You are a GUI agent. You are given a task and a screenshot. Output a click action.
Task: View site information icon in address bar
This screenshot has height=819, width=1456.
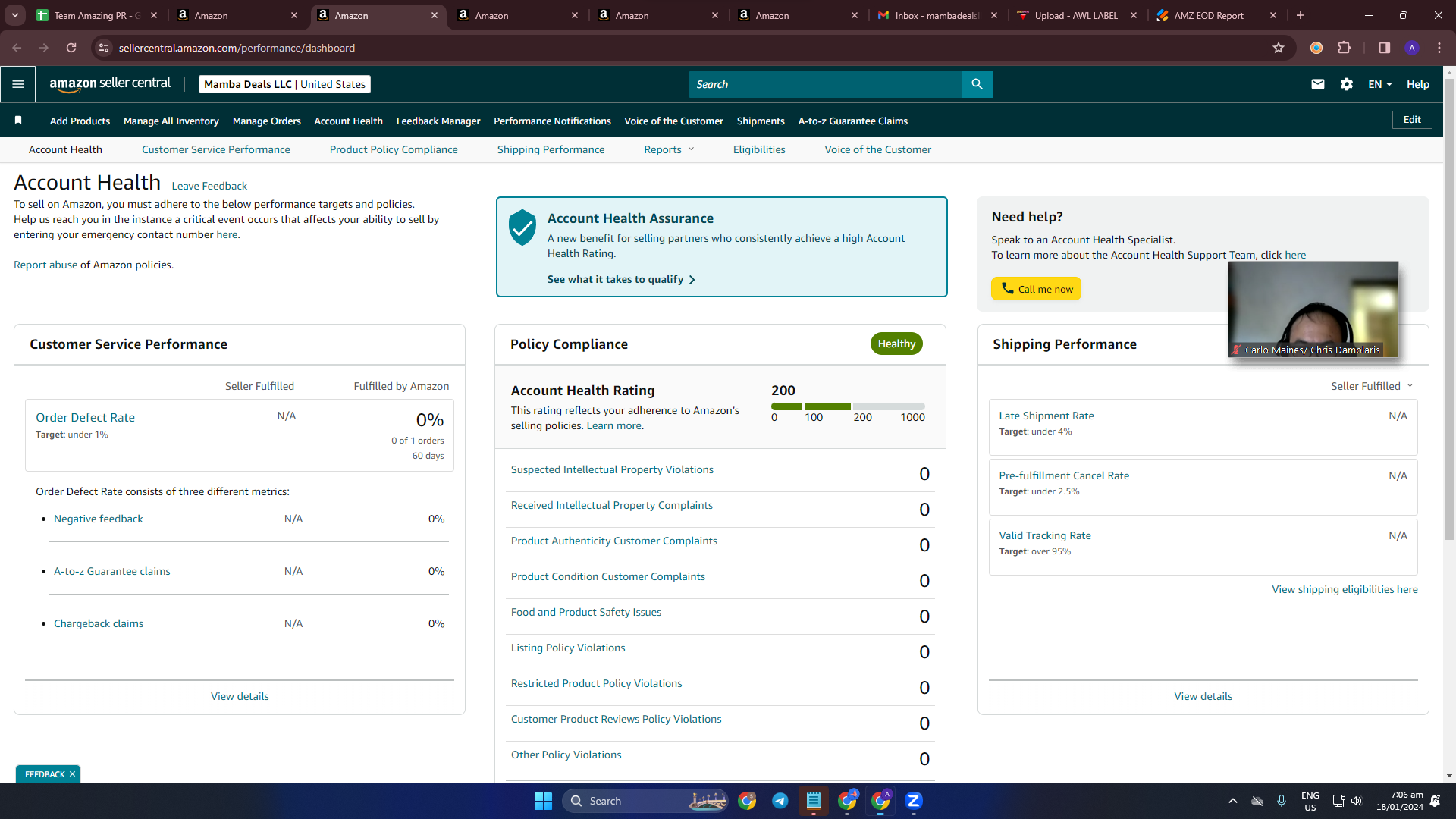[105, 48]
